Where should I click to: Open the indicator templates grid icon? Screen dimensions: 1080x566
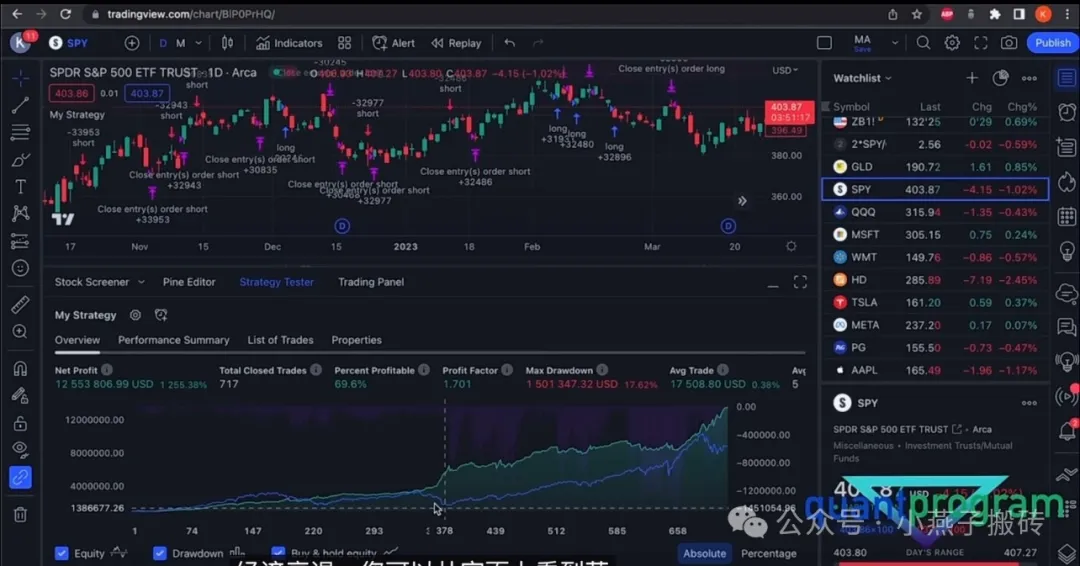(344, 43)
